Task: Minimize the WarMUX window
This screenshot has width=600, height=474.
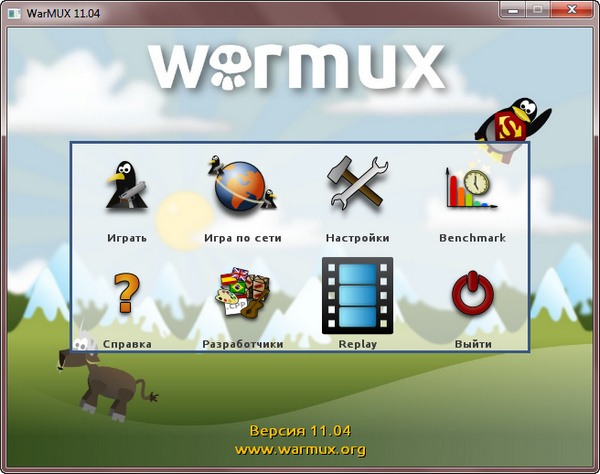Action: tap(512, 10)
